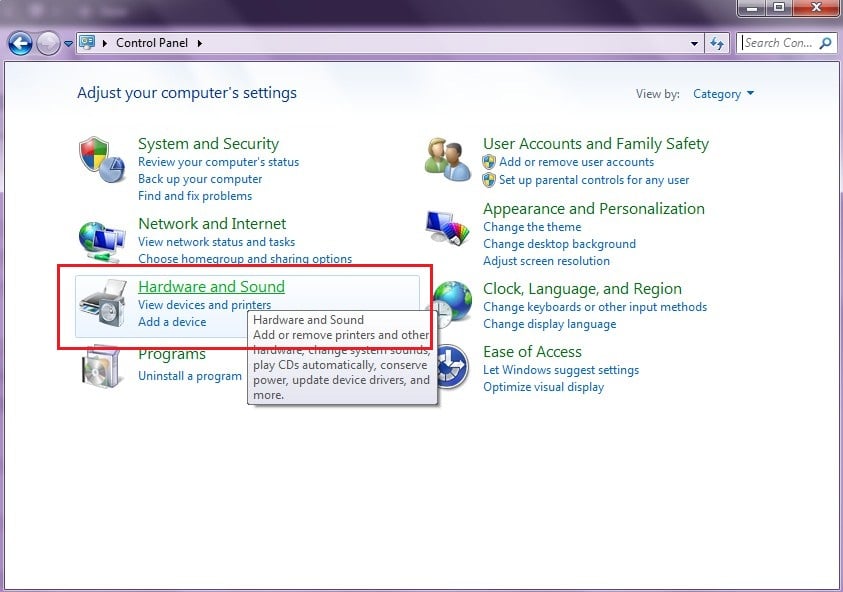Select the Control Panel breadcrumb label
This screenshot has height=592, width=843.
point(152,43)
